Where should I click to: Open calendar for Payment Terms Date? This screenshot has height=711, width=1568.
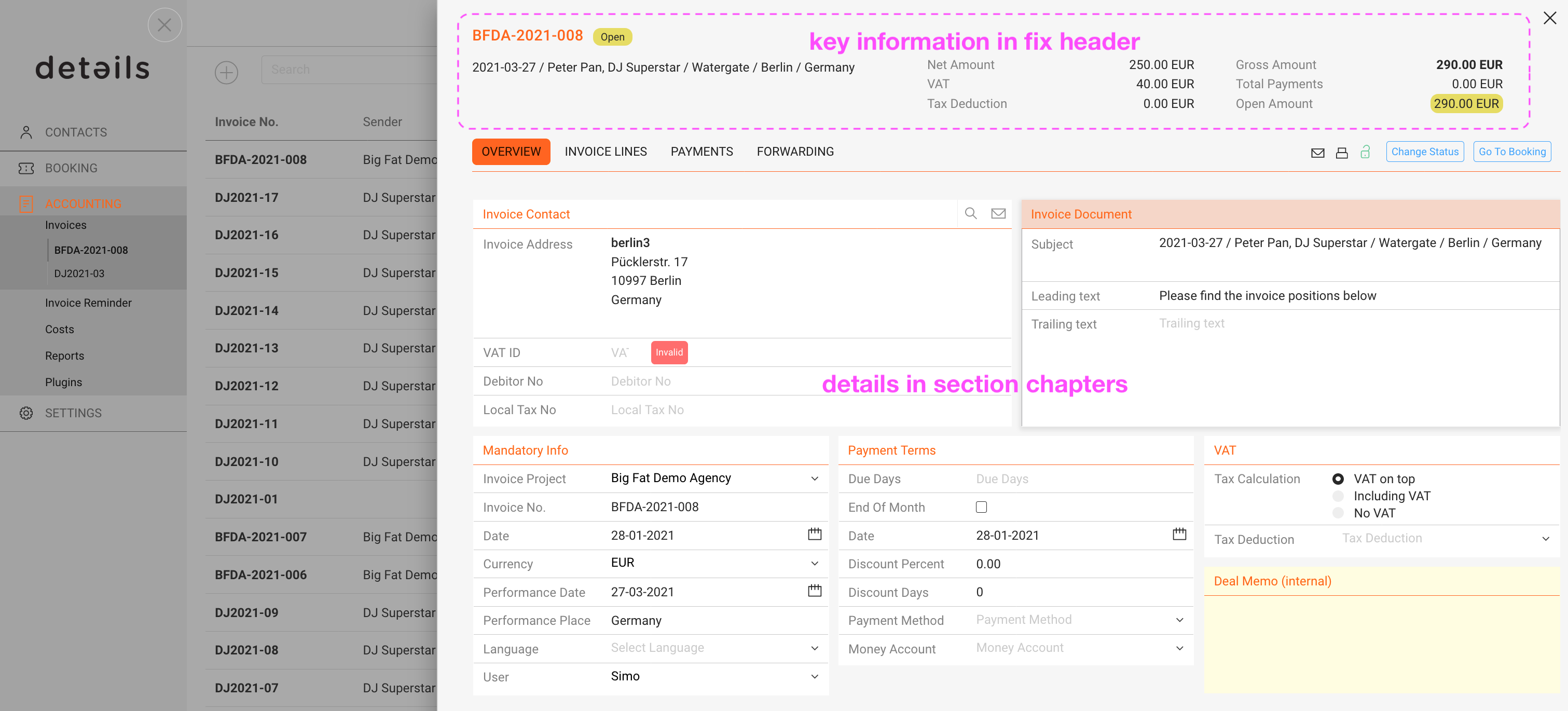pyautogui.click(x=1179, y=535)
